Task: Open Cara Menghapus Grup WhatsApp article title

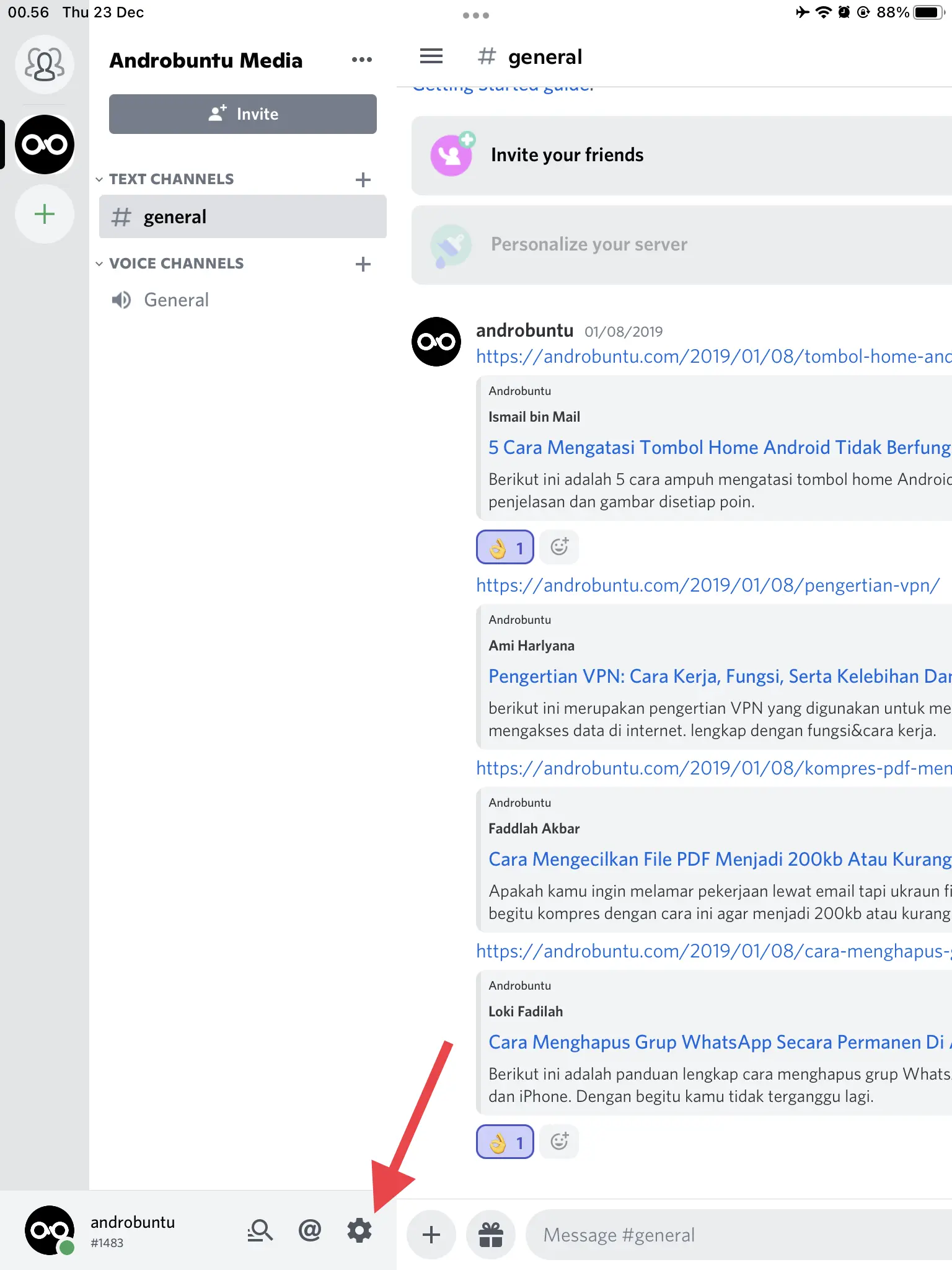Action: [x=720, y=1042]
